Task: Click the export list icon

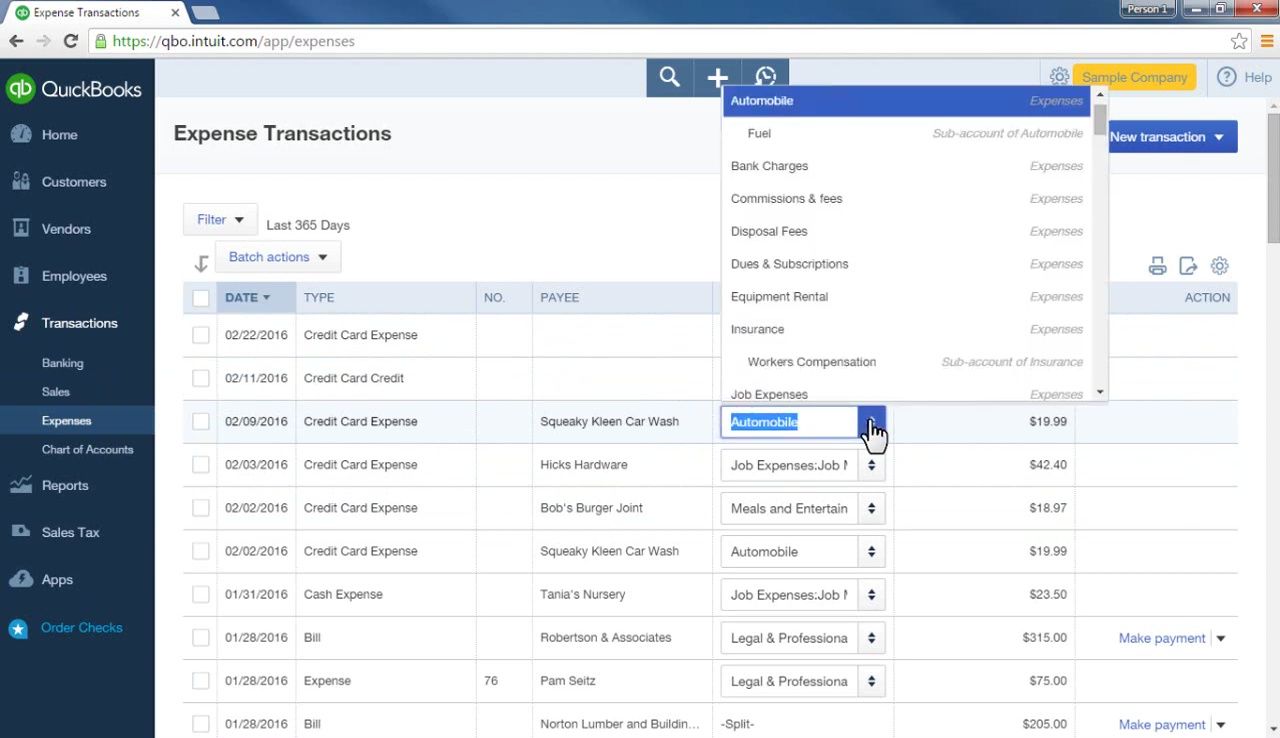Action: [1188, 266]
